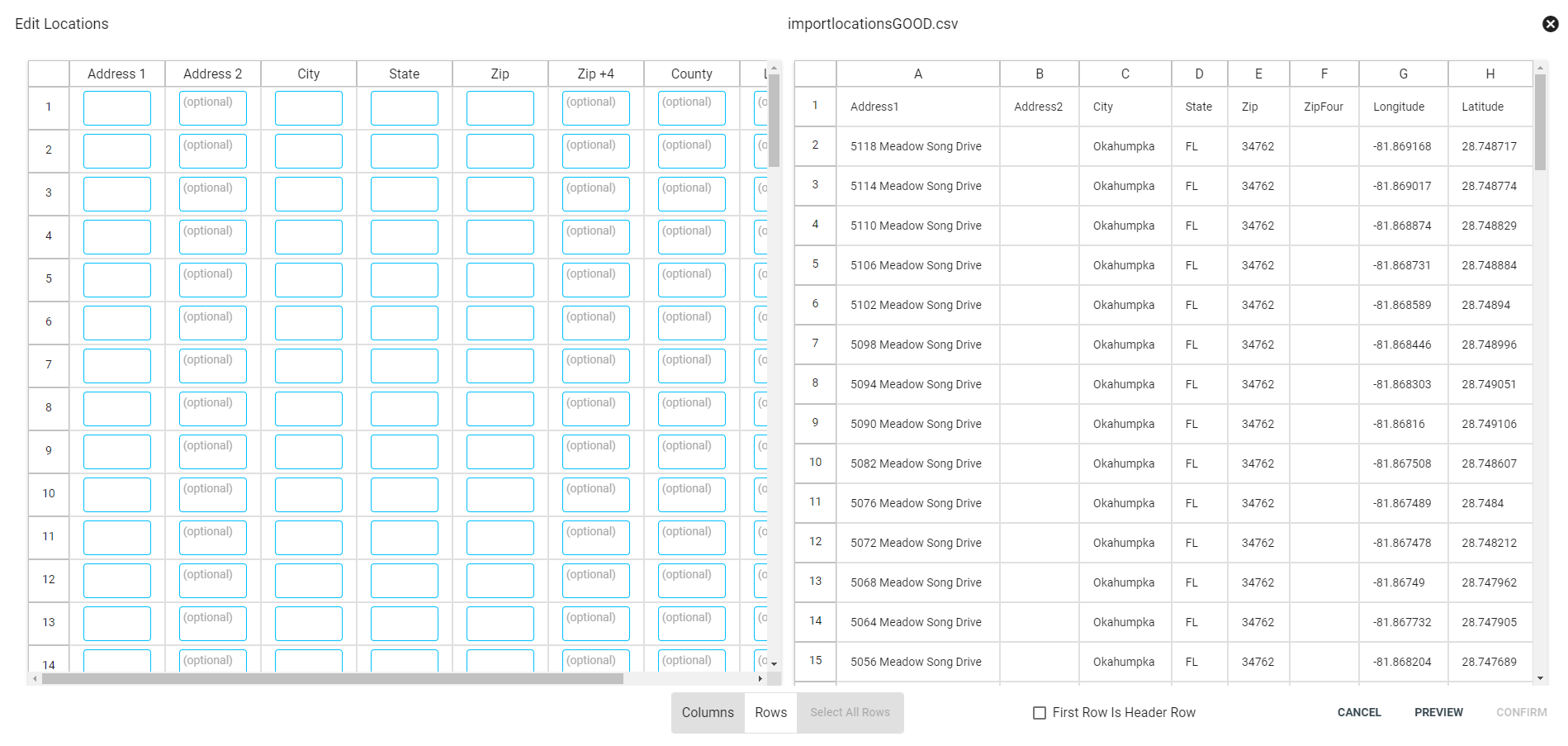Check First Row Is Header Row
The width and height of the screenshot is (1568, 746).
[1040, 712]
